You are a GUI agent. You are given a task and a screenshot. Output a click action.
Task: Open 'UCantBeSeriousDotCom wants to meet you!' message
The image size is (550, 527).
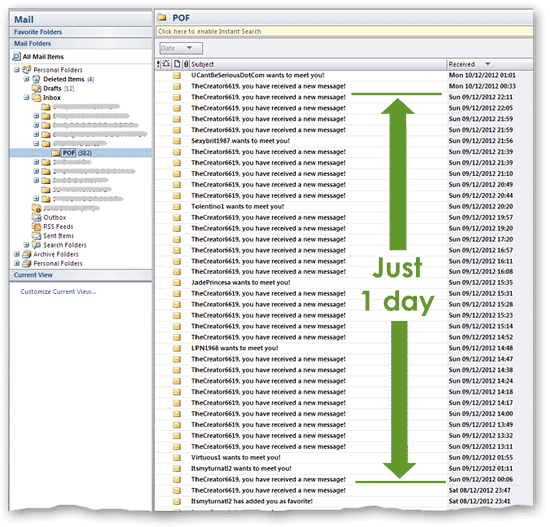258,75
